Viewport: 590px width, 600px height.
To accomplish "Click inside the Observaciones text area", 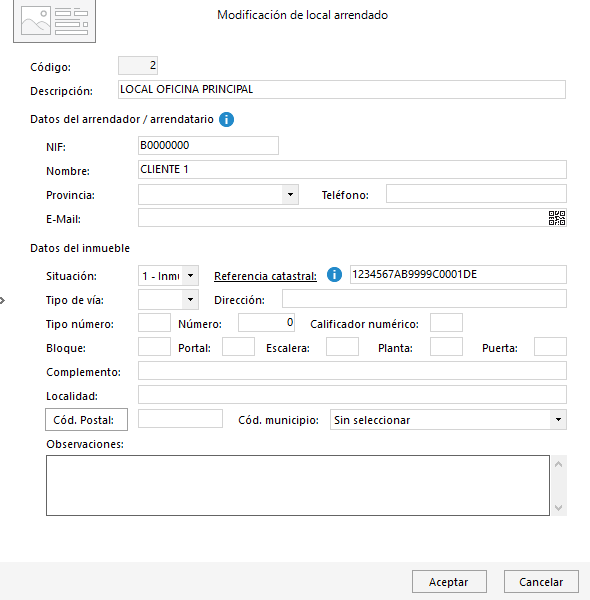I will tap(298, 485).
